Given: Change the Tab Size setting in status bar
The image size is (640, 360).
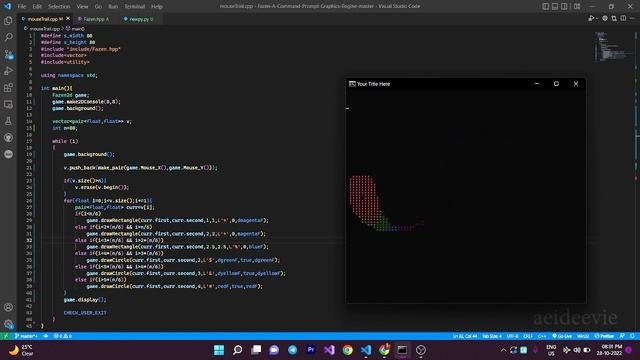Looking at the screenshot, I should click(x=492, y=336).
